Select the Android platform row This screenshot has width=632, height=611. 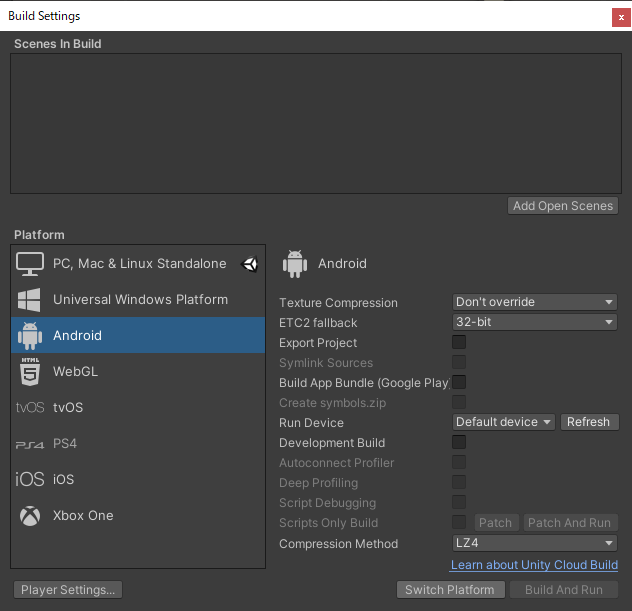(x=138, y=335)
